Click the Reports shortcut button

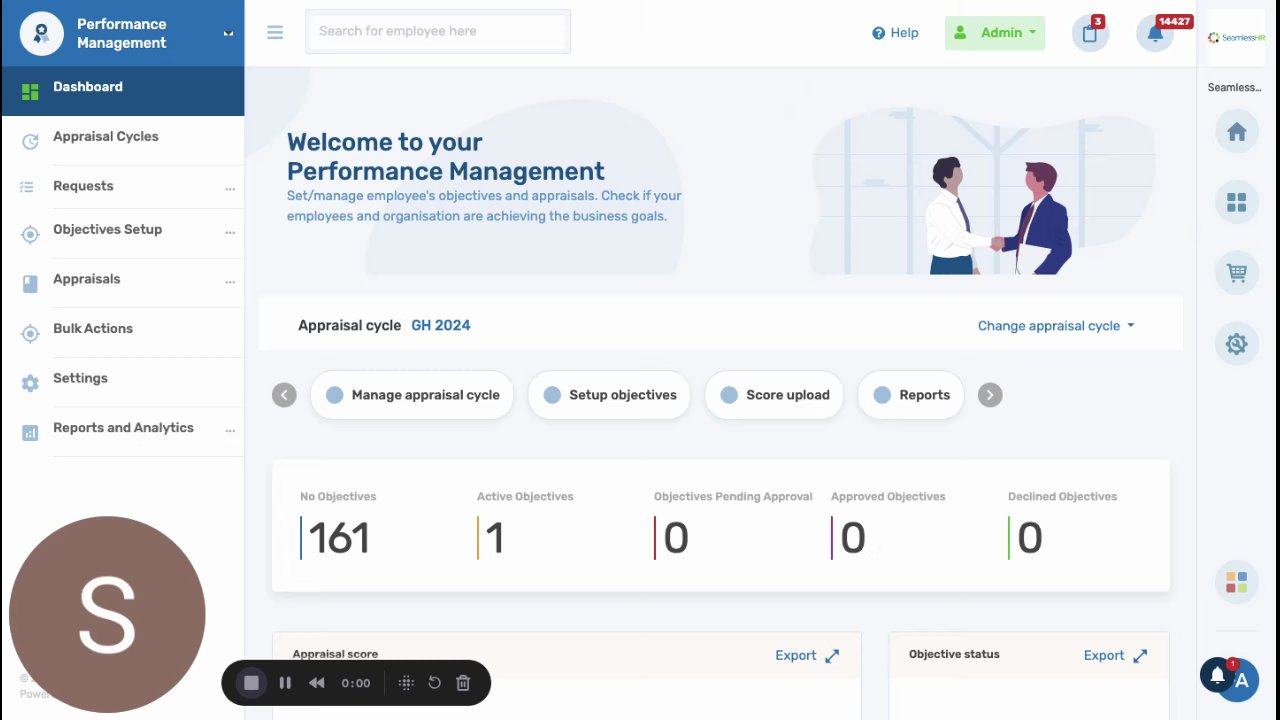tap(911, 395)
